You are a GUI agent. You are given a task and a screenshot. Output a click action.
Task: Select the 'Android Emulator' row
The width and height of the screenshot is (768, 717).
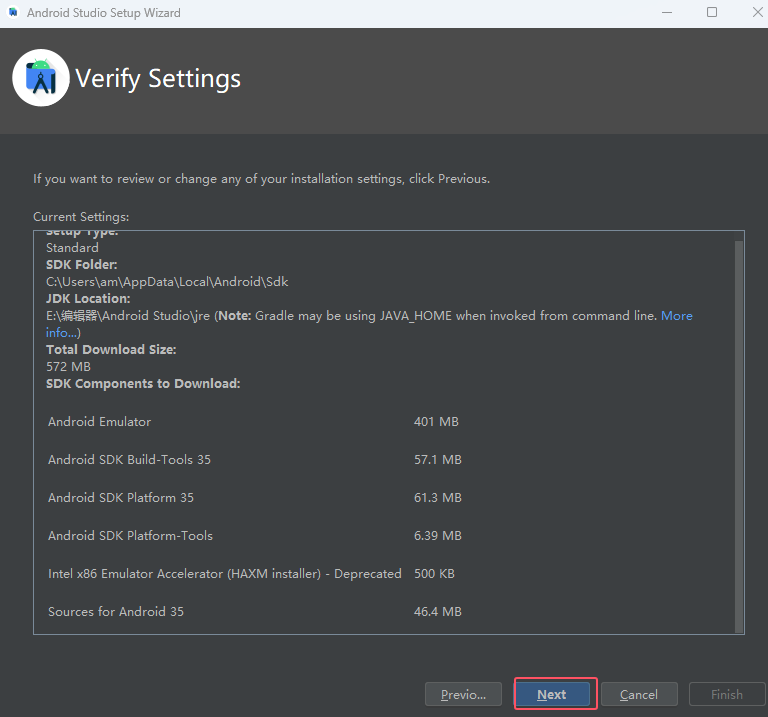pyautogui.click(x=255, y=422)
